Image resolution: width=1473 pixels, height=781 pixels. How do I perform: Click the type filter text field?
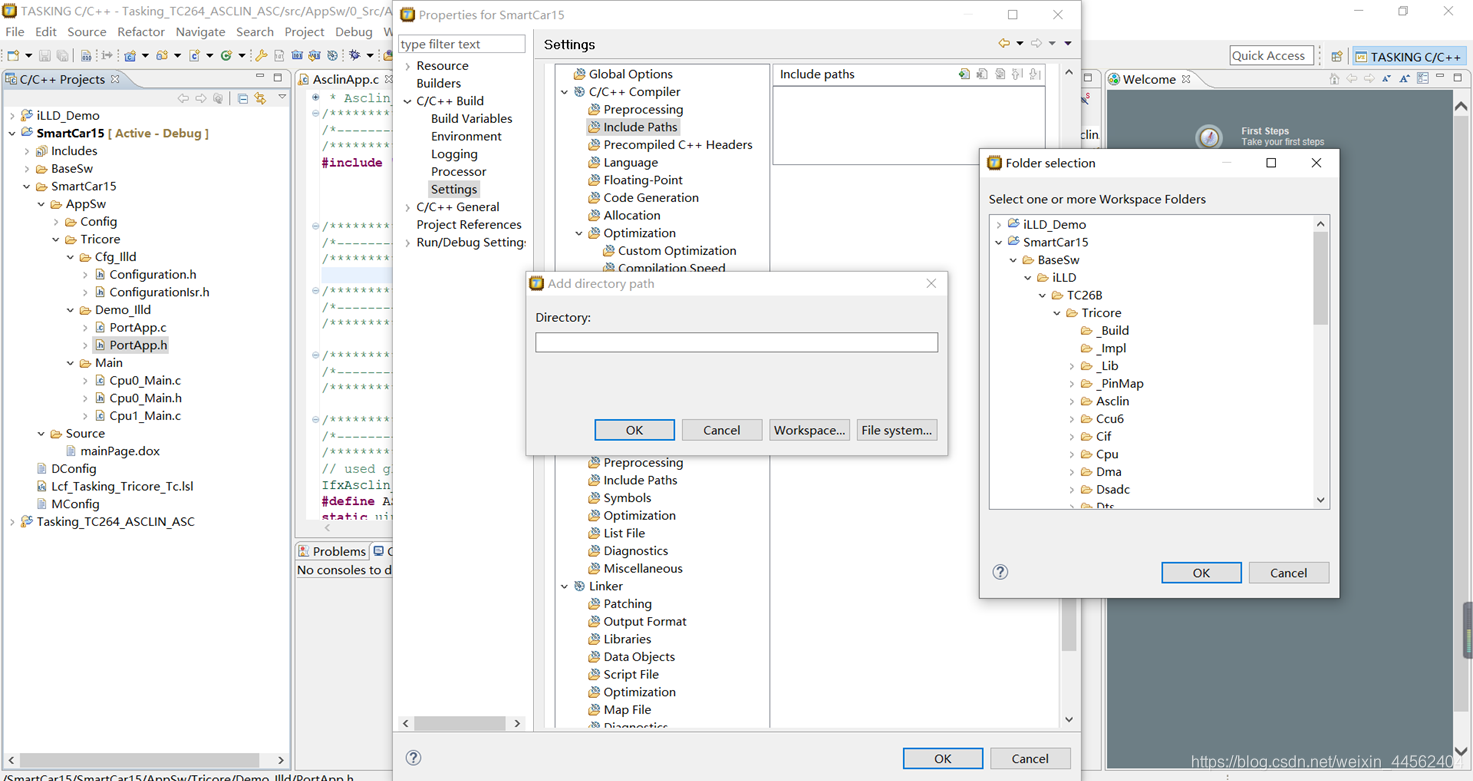click(x=461, y=44)
